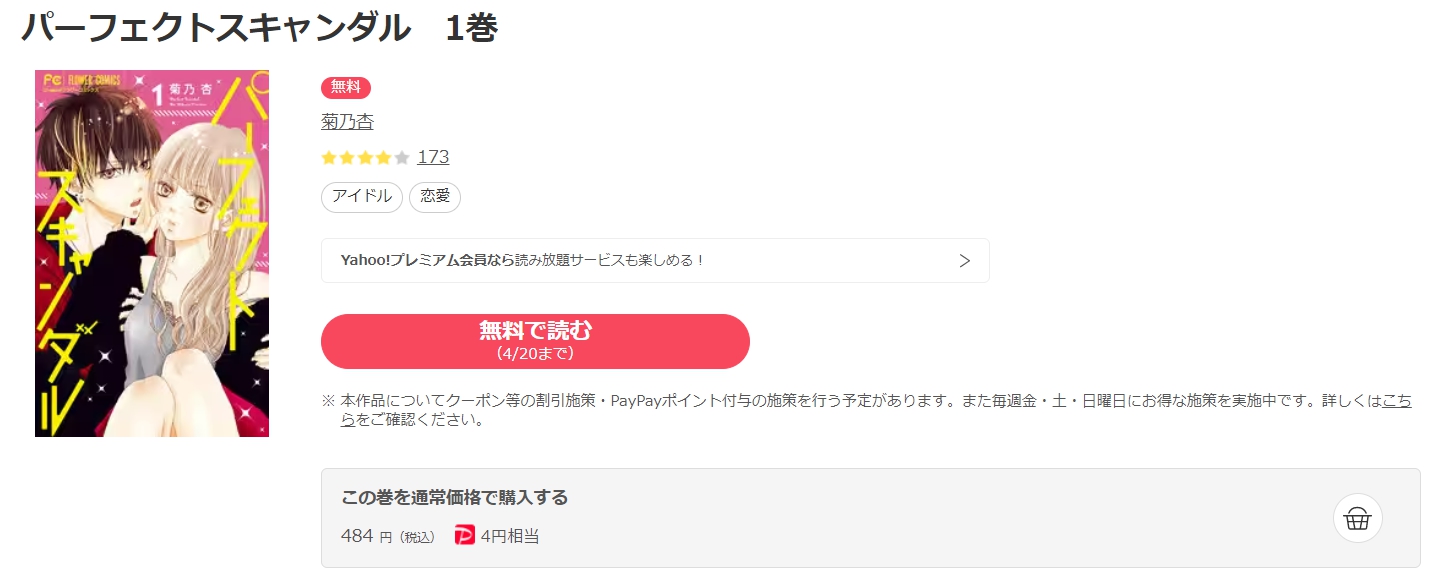Open the Yahoo!プレミアム banner chevron arrow
This screenshot has height=584, width=1432.
(964, 261)
